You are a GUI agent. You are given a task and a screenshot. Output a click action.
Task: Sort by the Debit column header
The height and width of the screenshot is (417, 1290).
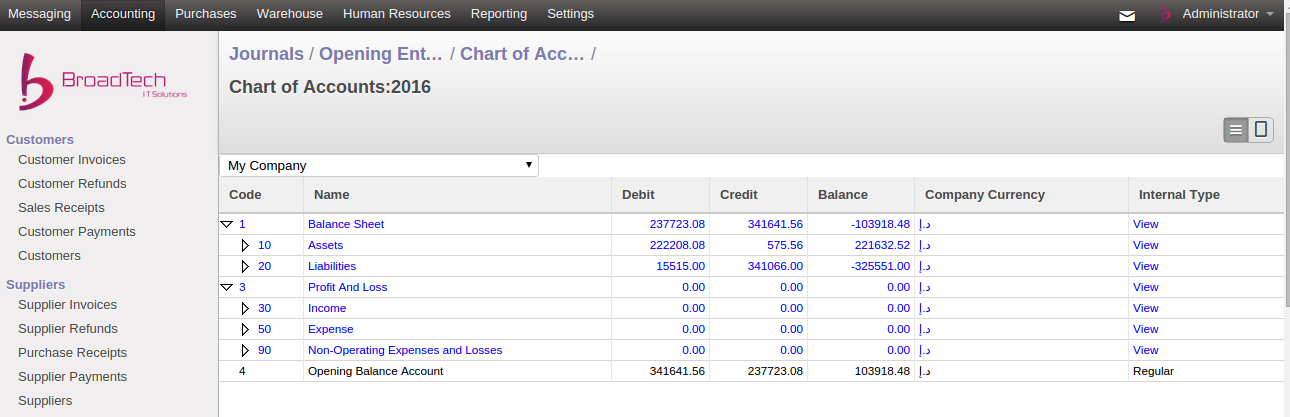click(639, 195)
